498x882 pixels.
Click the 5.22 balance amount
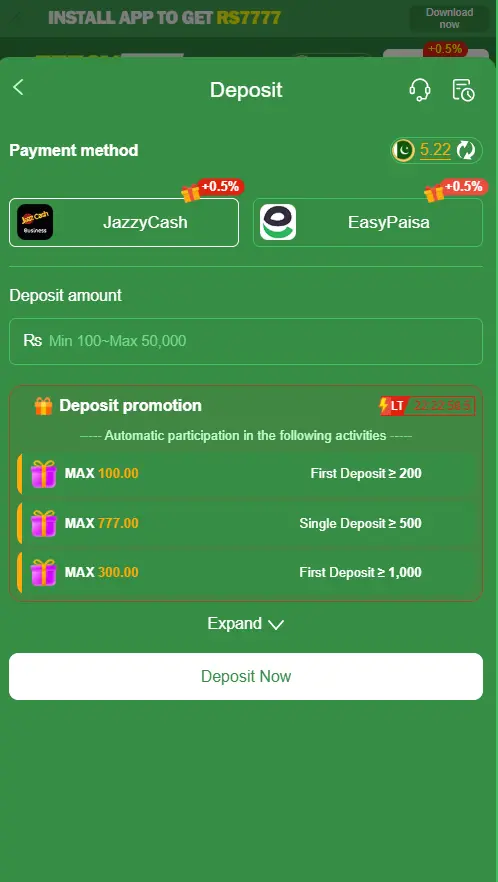pos(435,150)
